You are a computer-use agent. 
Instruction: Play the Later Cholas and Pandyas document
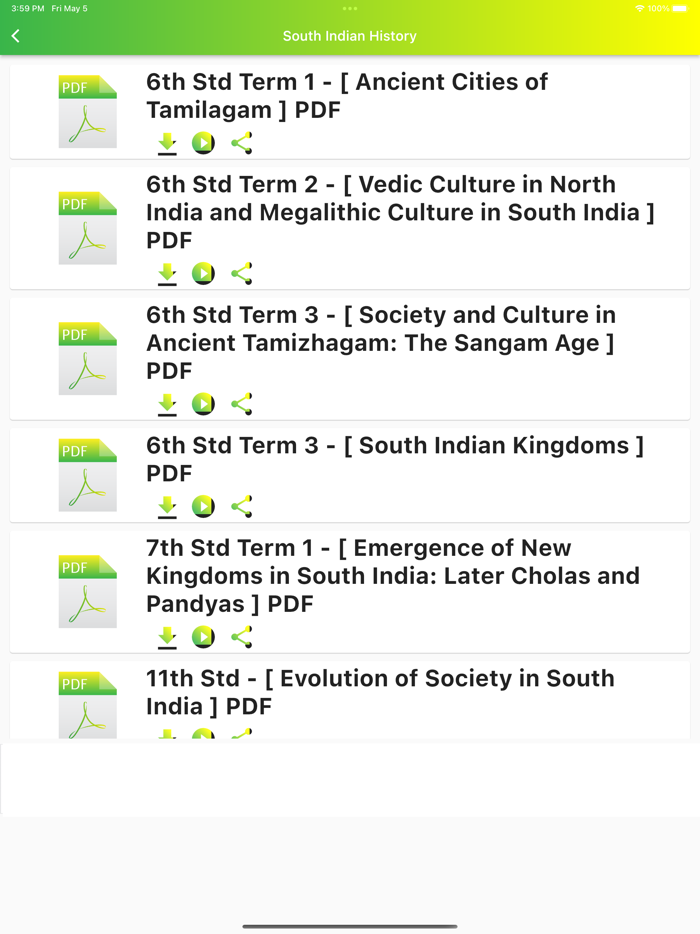point(203,636)
